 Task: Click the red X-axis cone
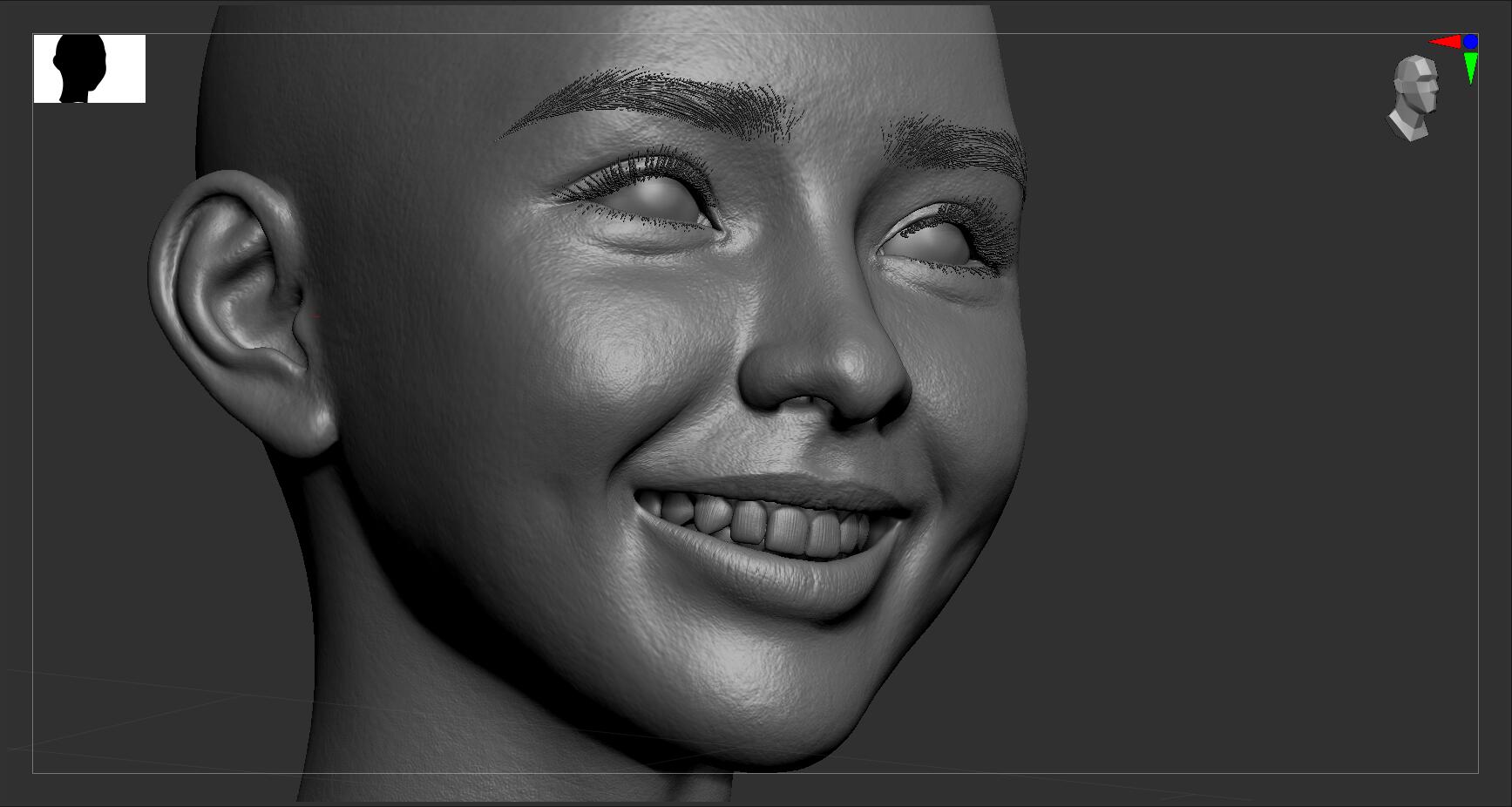[1446, 42]
